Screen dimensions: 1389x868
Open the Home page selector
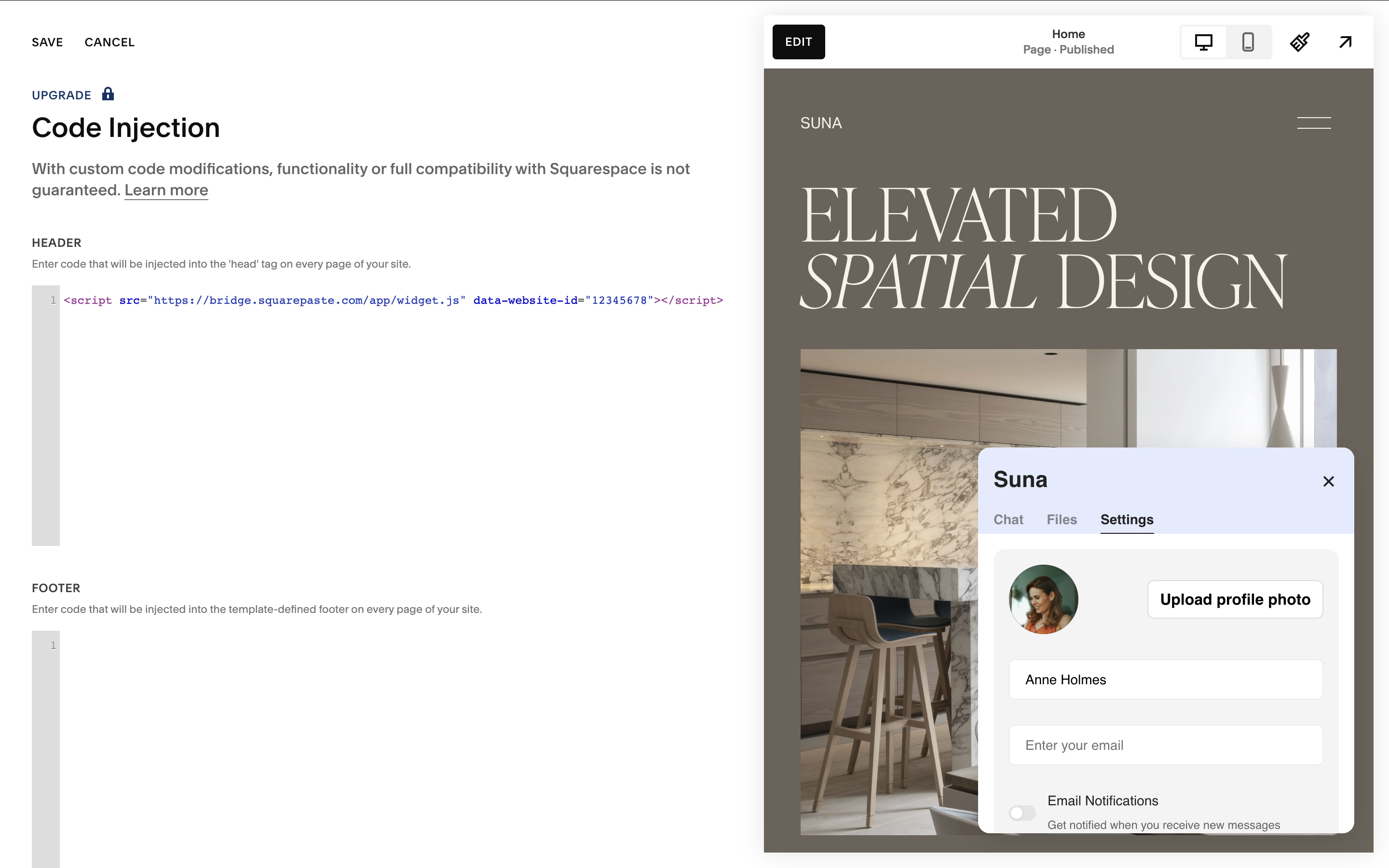point(1068,41)
